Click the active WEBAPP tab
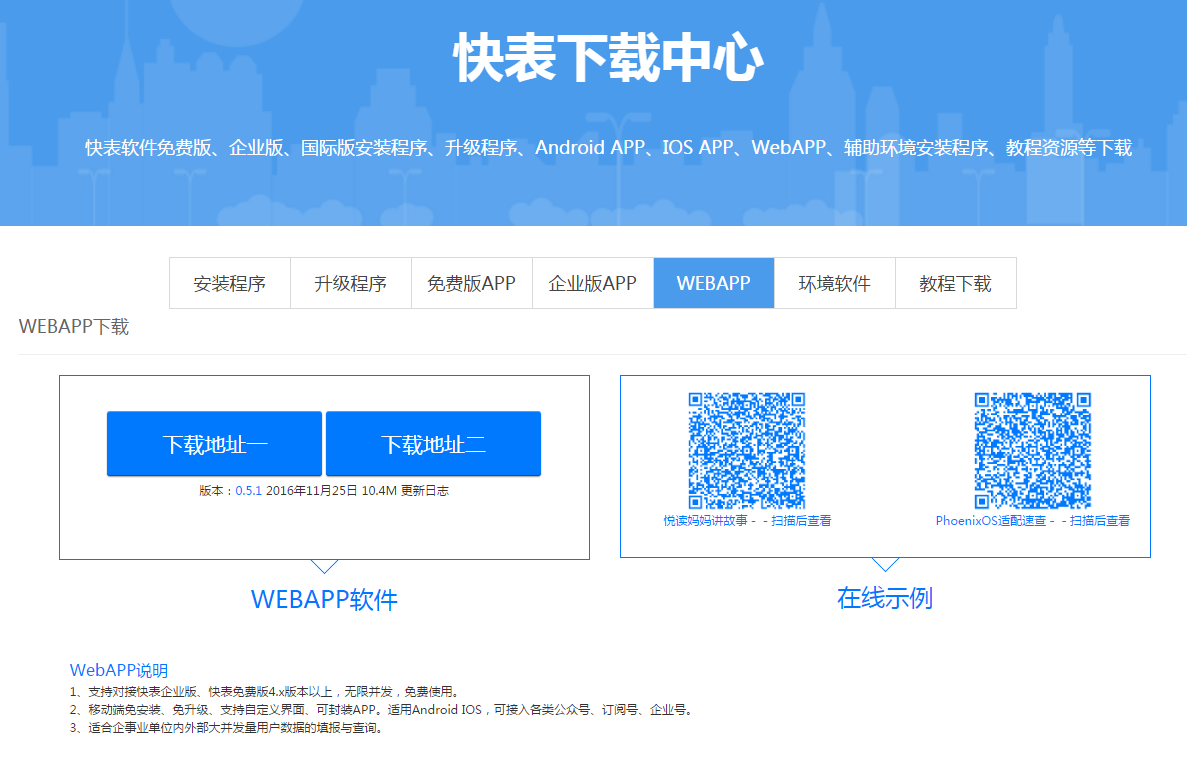The image size is (1187, 763). [714, 283]
